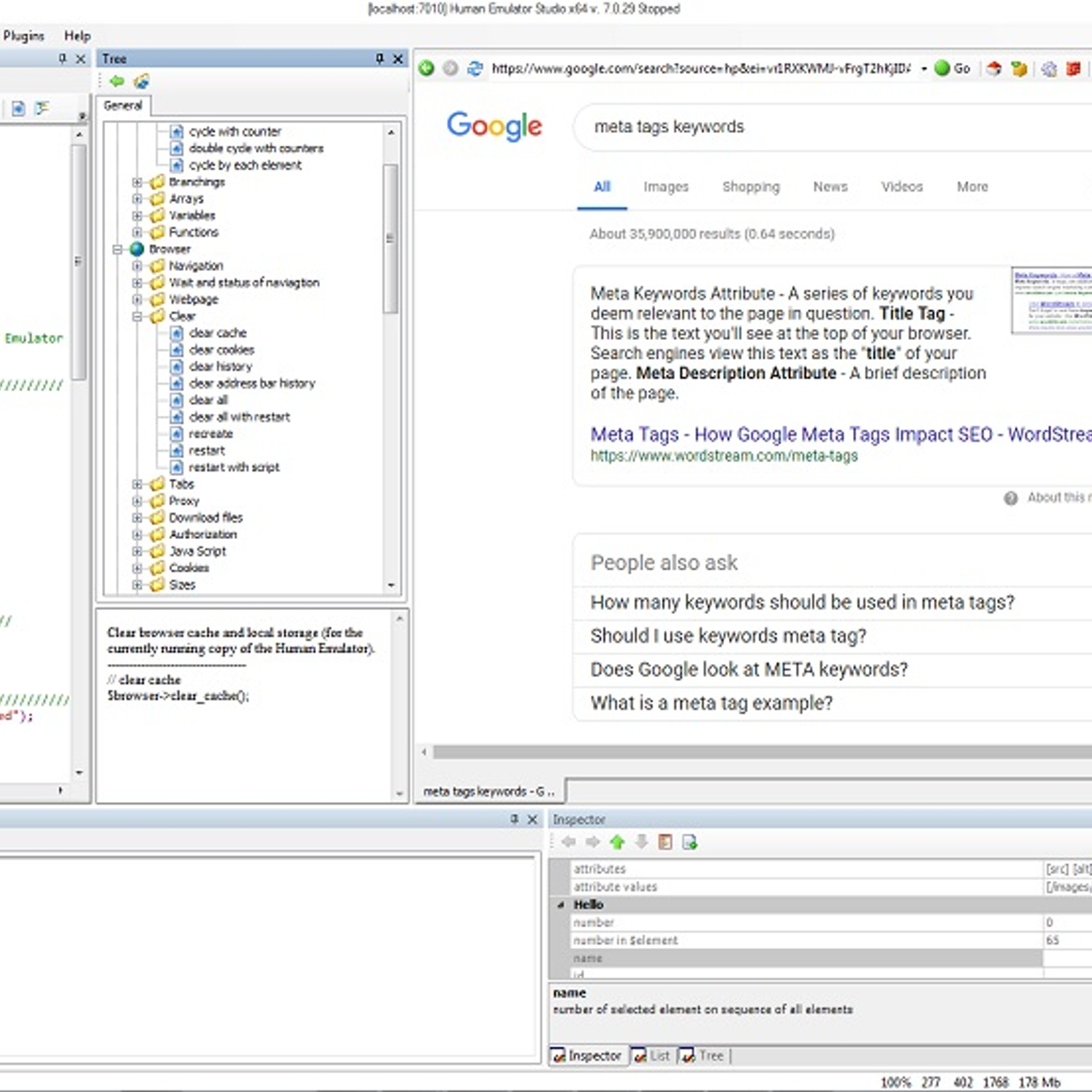Expand the Java Script folder
This screenshot has height=1092, width=1092.
[x=137, y=551]
